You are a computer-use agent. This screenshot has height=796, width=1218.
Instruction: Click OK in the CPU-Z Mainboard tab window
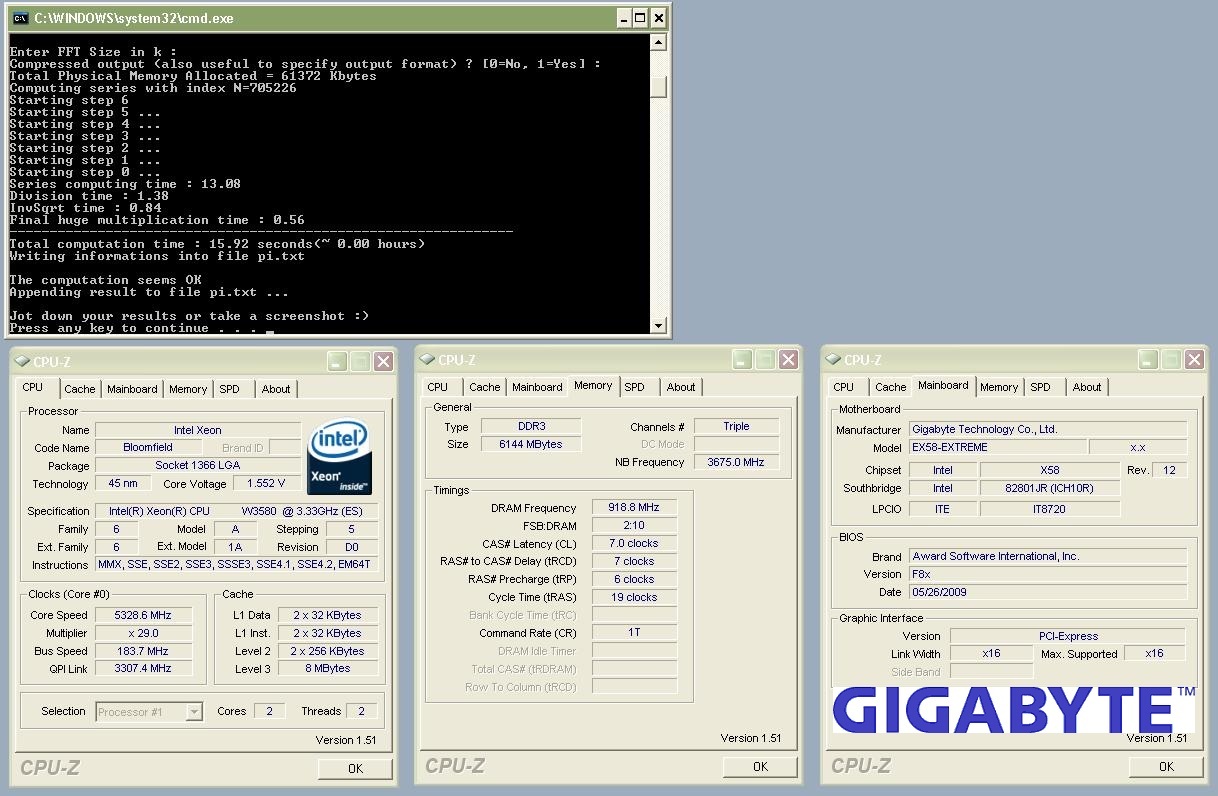pos(1167,767)
